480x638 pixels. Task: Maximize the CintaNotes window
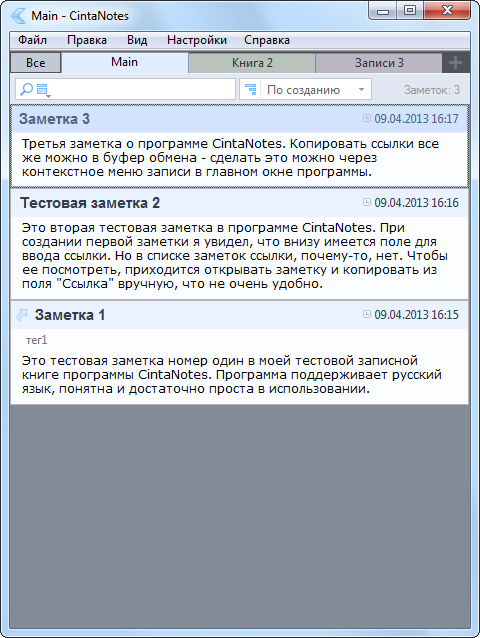(x=410, y=10)
